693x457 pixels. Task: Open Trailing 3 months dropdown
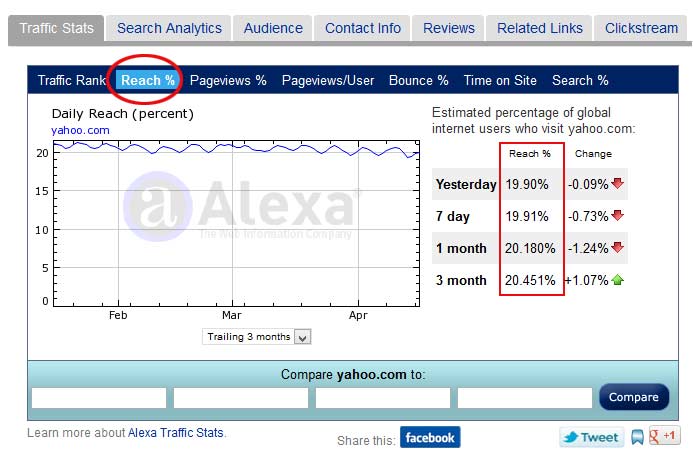(x=257, y=337)
